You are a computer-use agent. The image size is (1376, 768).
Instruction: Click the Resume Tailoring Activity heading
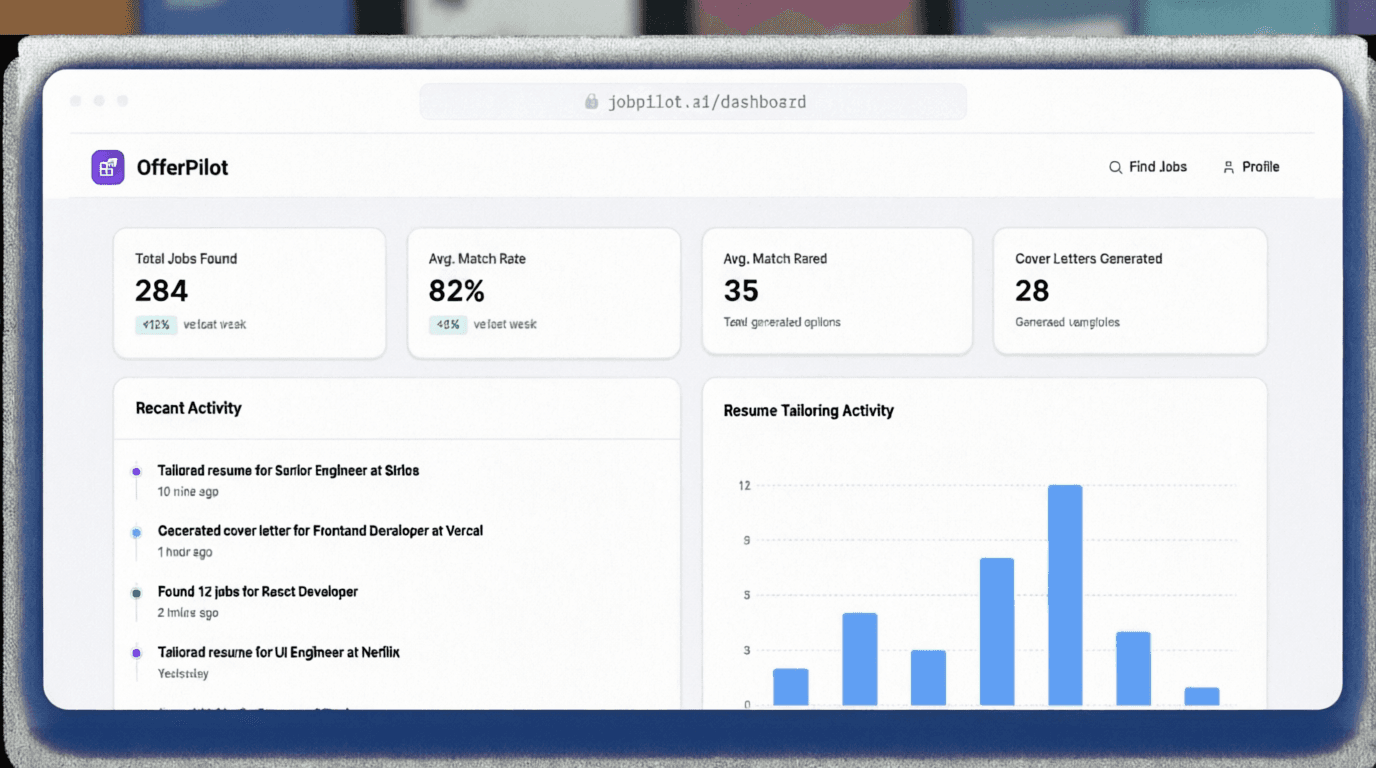click(809, 411)
